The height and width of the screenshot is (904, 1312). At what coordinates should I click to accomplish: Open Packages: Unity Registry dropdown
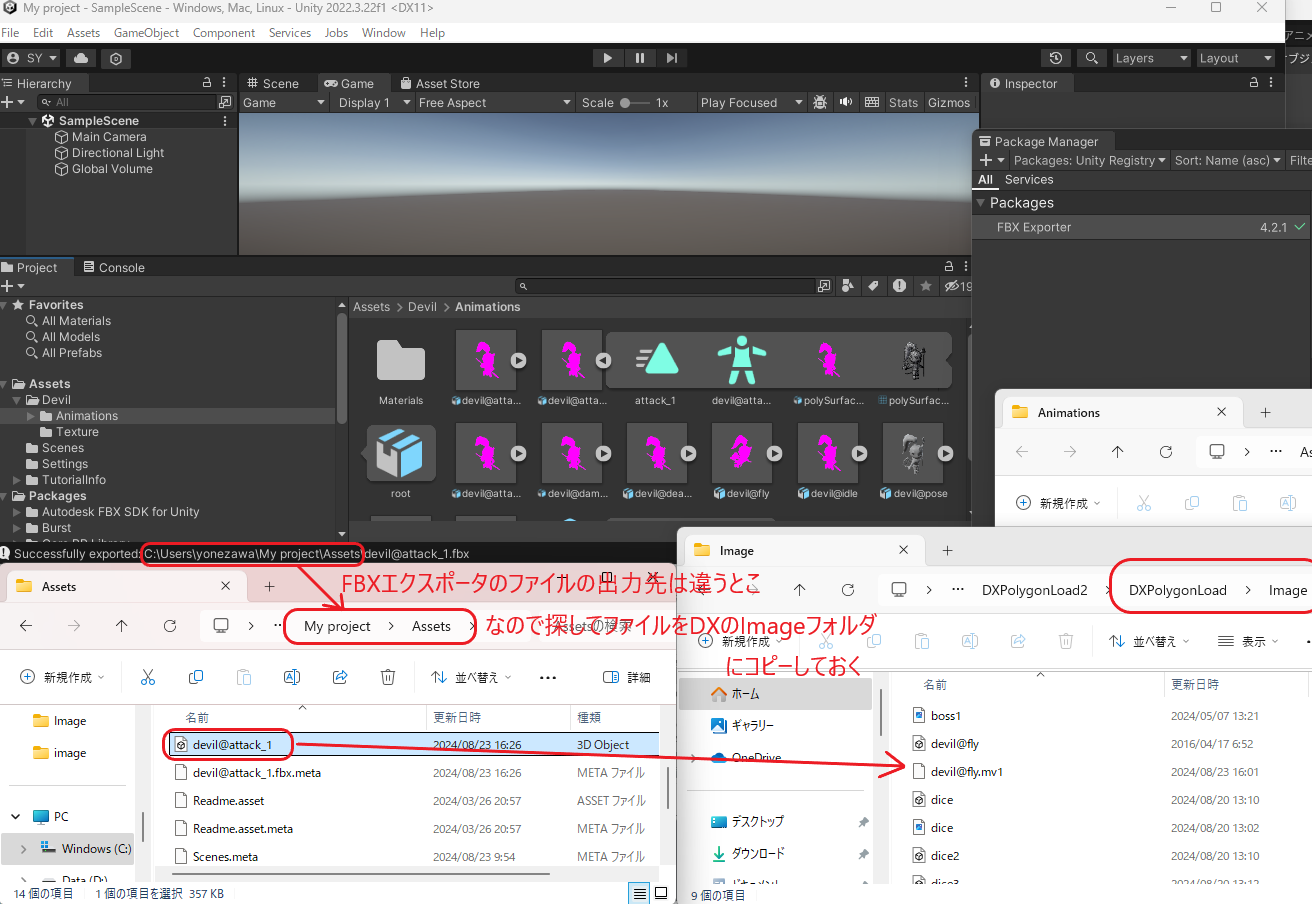tap(1089, 160)
